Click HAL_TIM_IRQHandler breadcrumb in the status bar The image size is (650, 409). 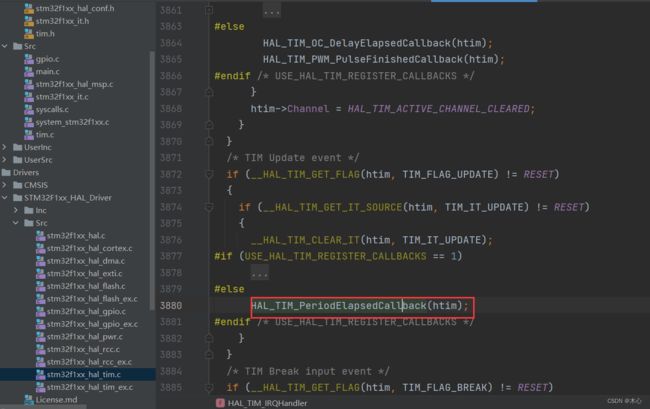267,403
